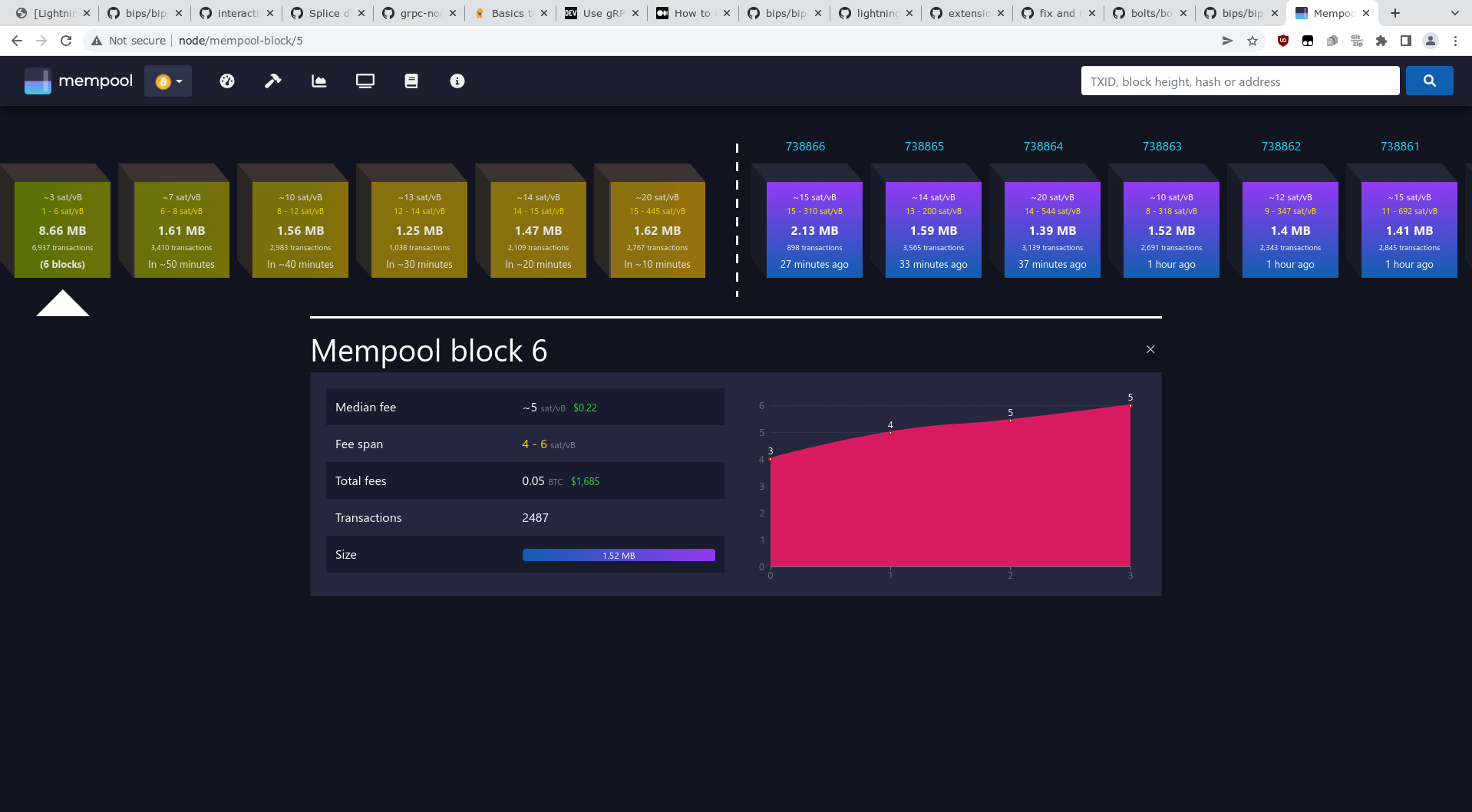Open browser profile avatar icon
The width and height of the screenshot is (1472, 812).
click(x=1430, y=41)
